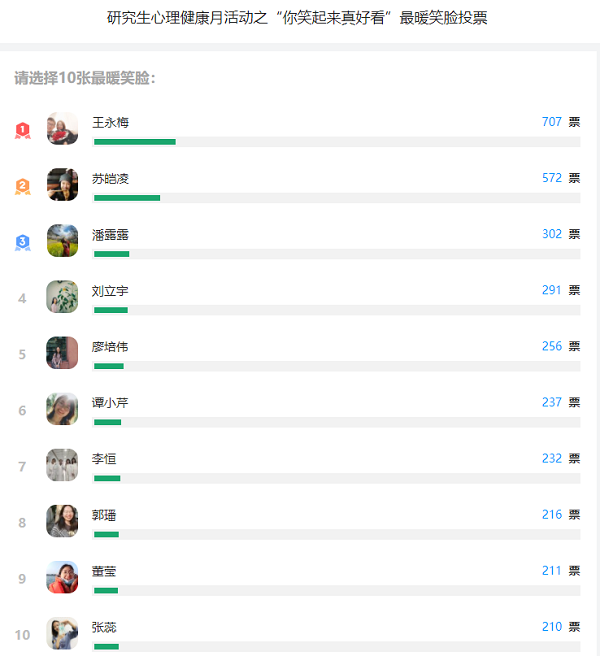Image resolution: width=600 pixels, height=656 pixels.
Task: Click 潘露露's 302 vote count
Action: 552,234
